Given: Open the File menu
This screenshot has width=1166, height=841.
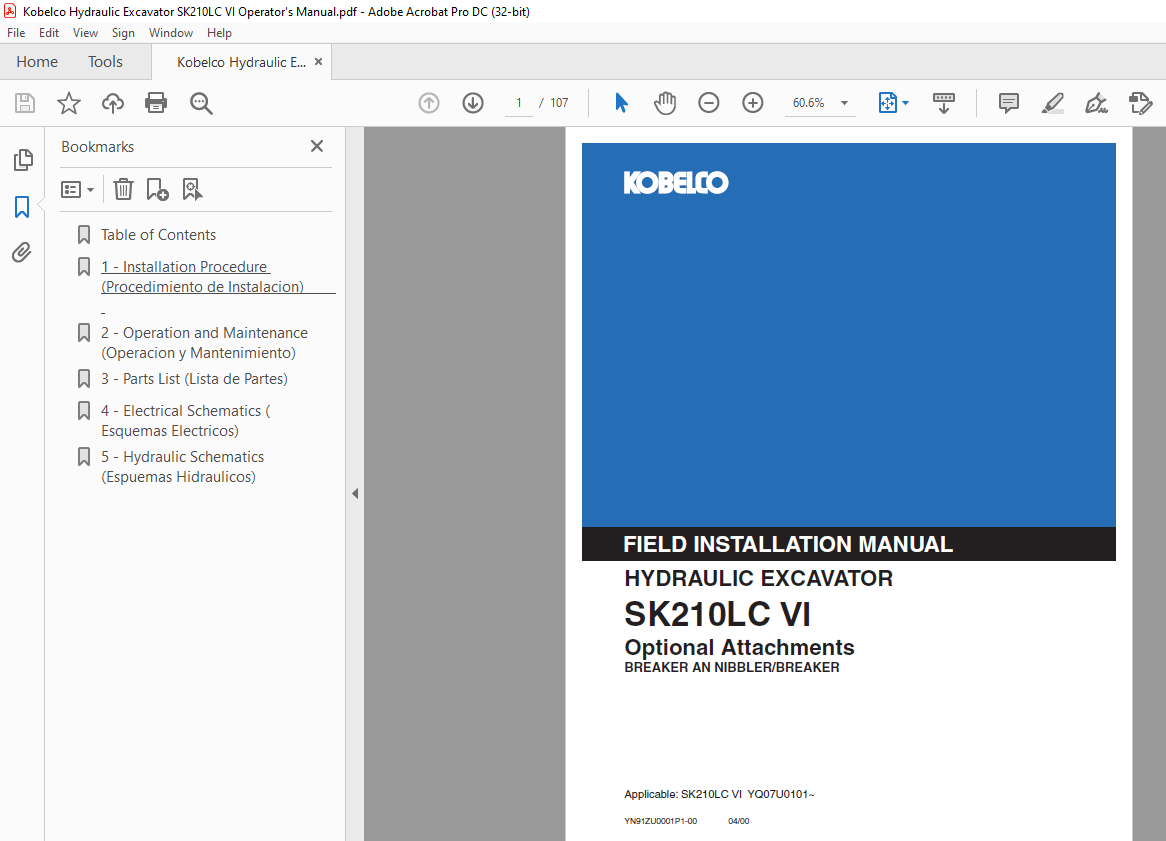Looking at the screenshot, I should point(16,33).
